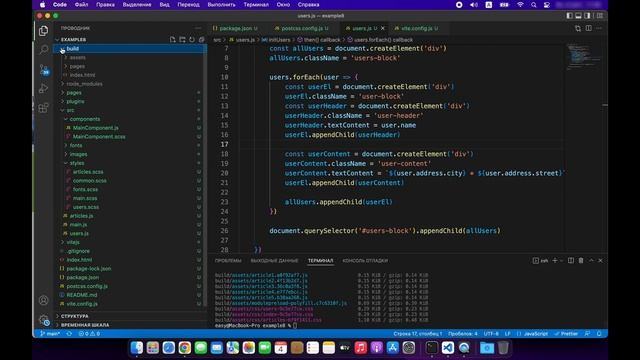Screen dimensions: 640x360
Task: Kill terminal with the trash icon
Action: point(581,260)
